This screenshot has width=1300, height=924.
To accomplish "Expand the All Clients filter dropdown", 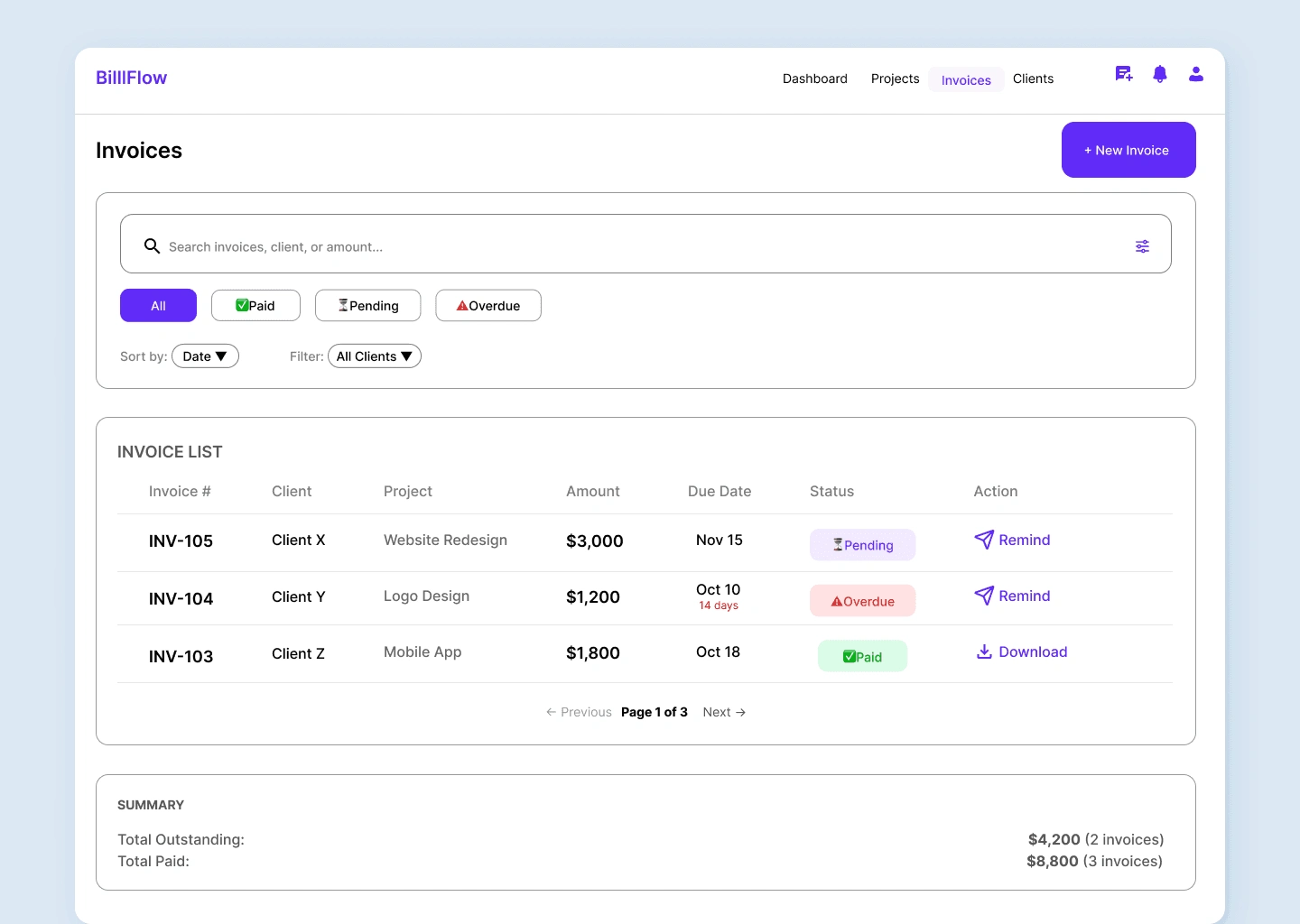I will [375, 356].
